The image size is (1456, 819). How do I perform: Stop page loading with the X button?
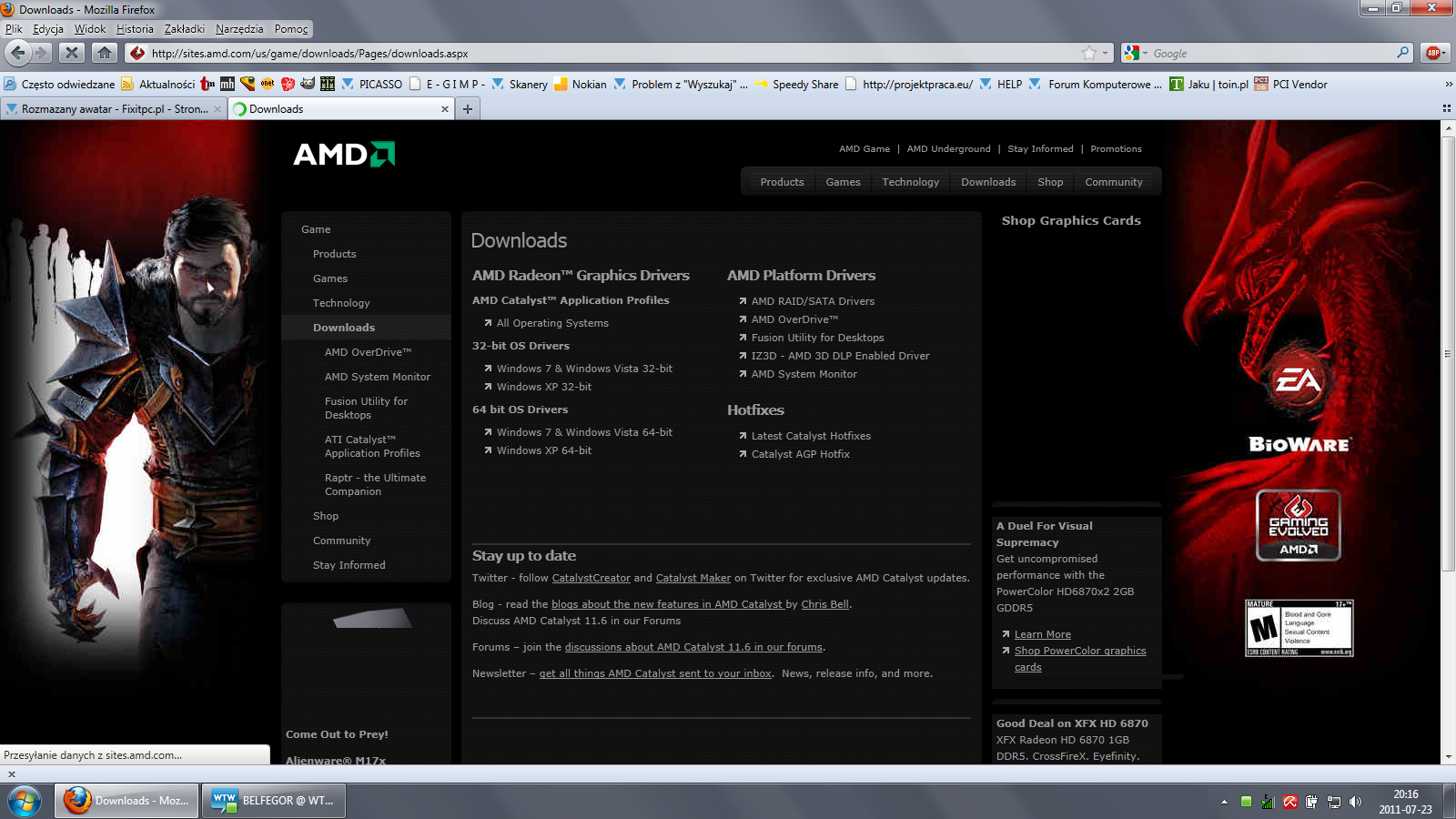(x=72, y=53)
